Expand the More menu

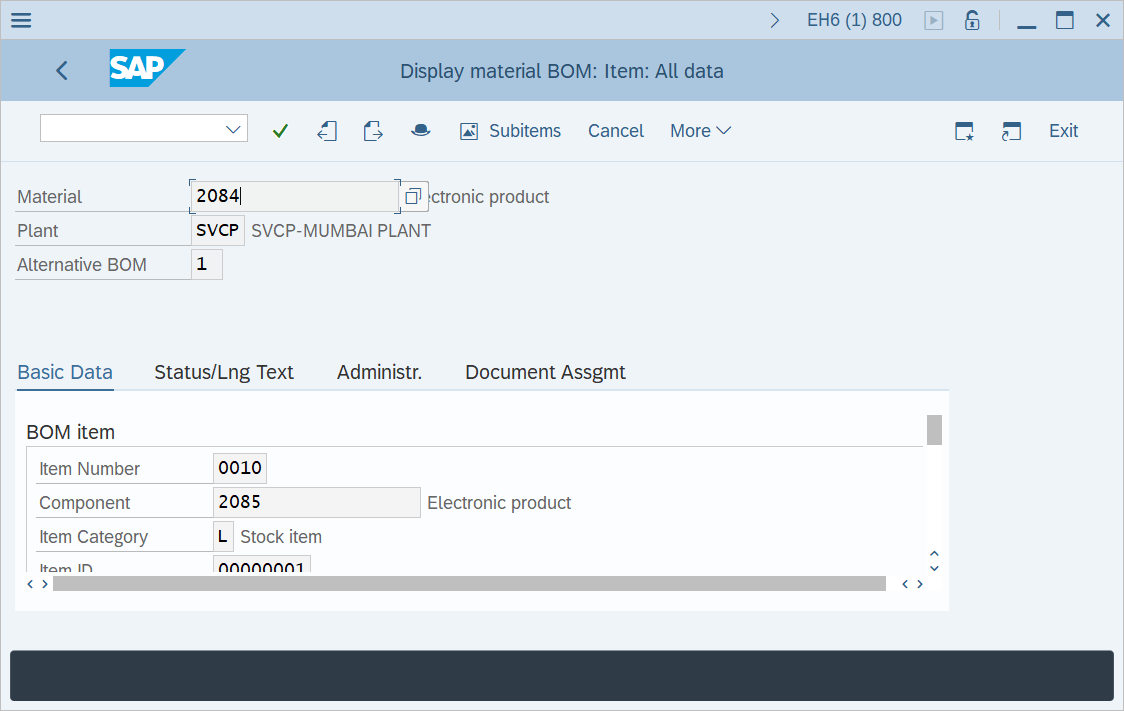point(700,131)
